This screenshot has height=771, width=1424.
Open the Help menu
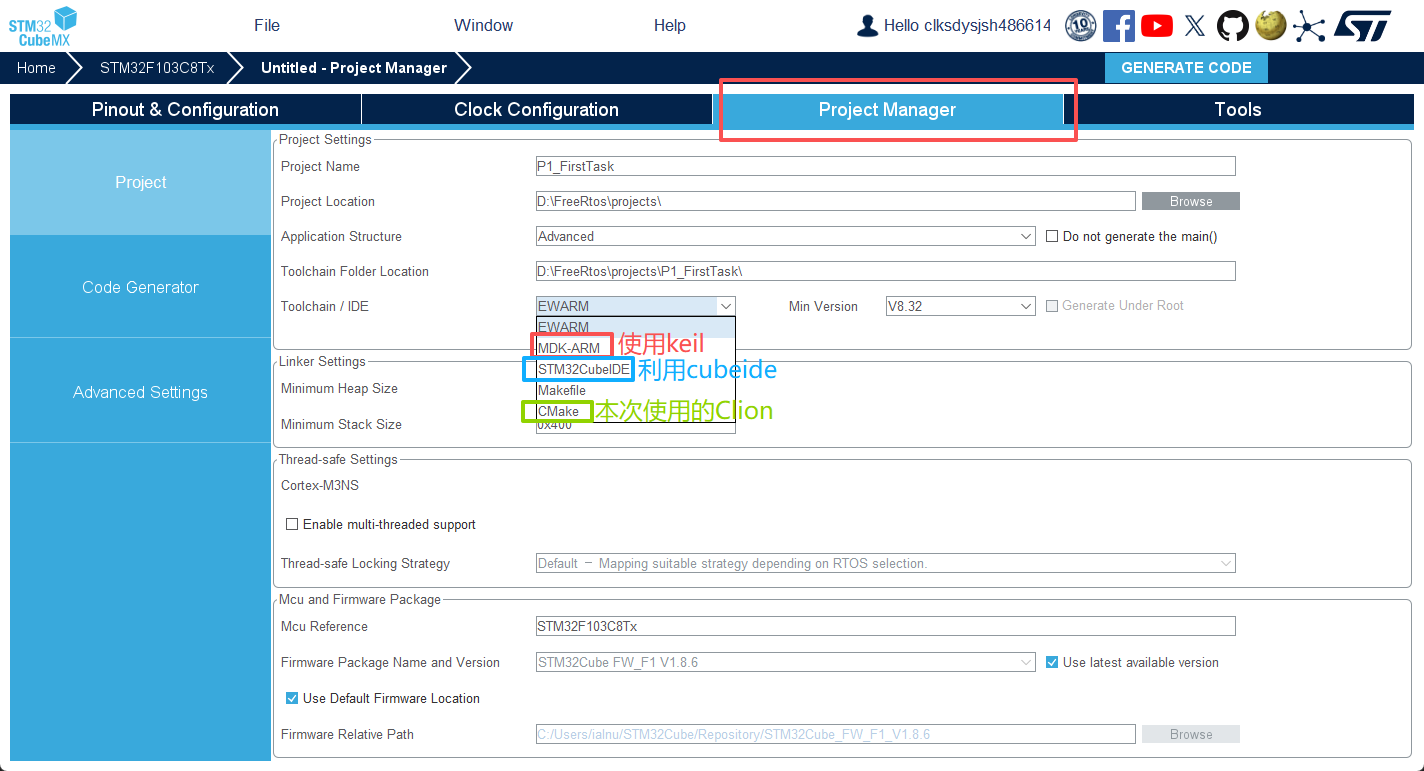point(670,26)
